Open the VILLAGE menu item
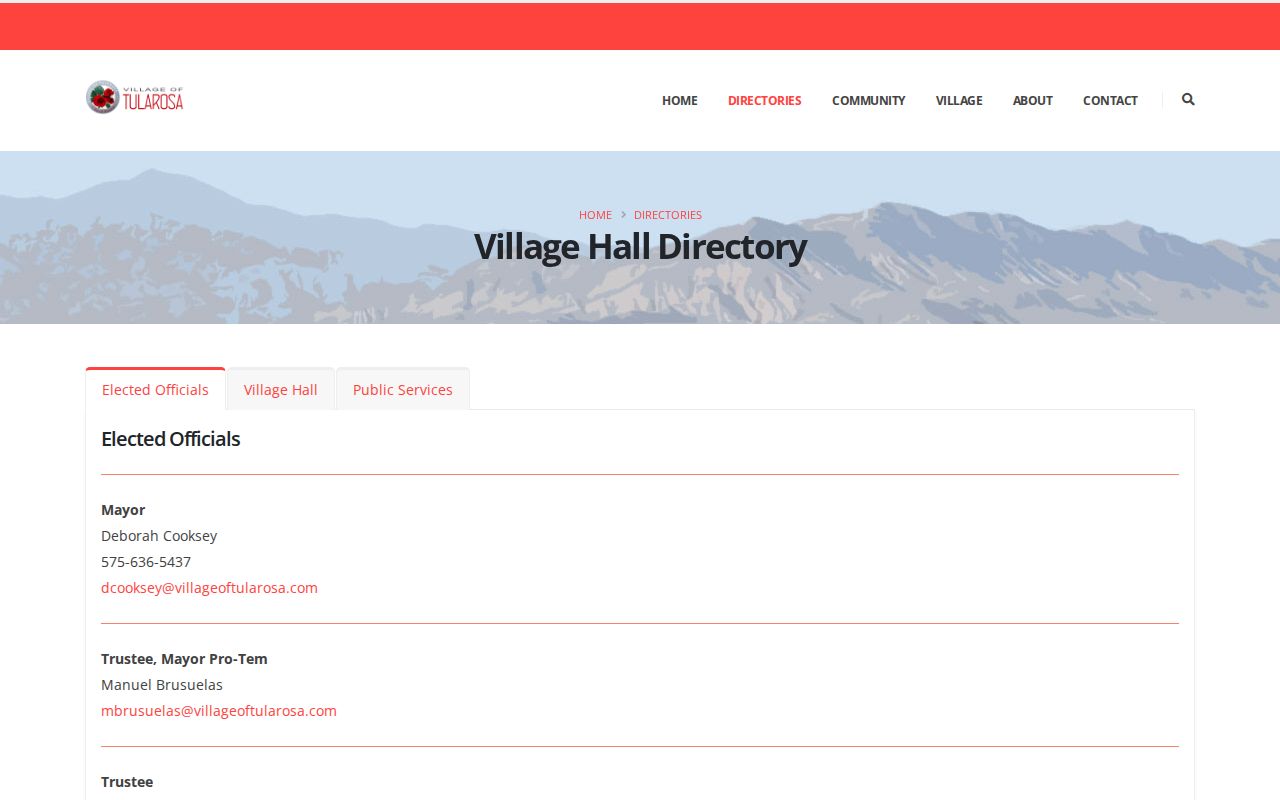 (x=959, y=100)
